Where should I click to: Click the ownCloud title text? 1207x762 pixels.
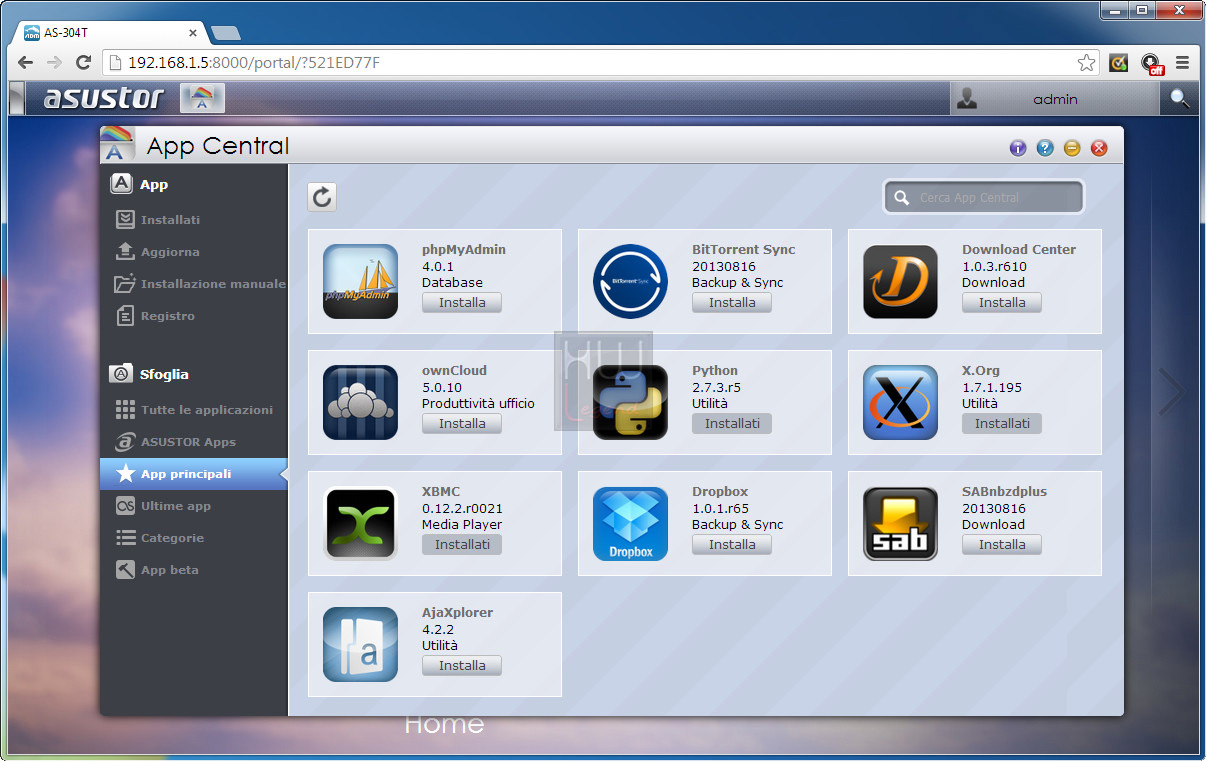pos(454,371)
